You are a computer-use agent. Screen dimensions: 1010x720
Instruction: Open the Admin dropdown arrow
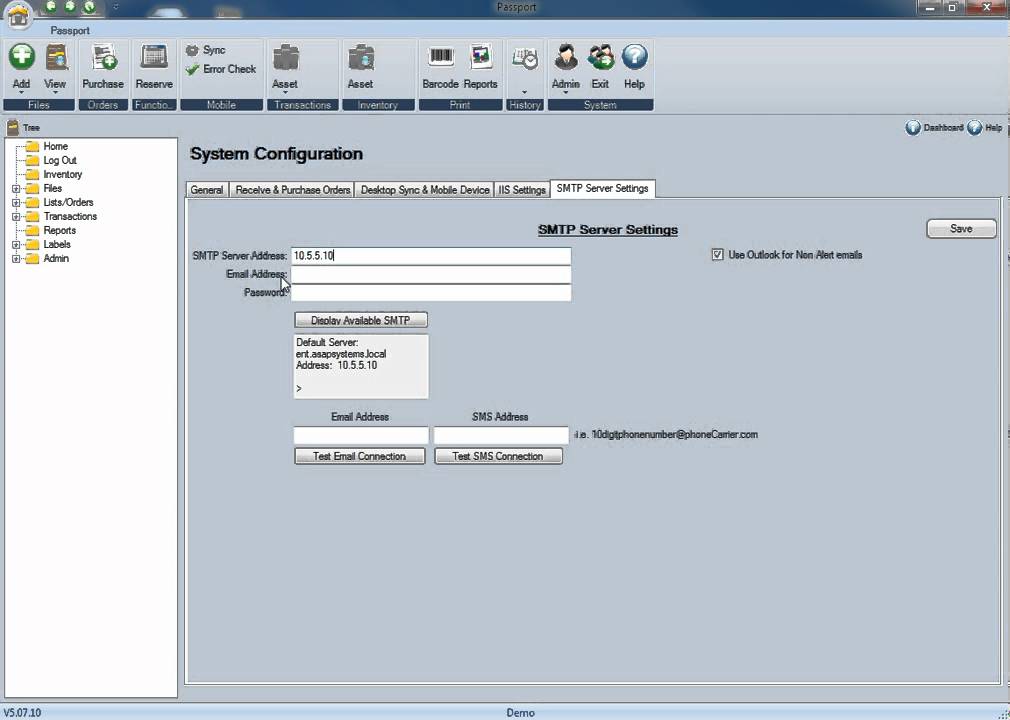566,93
